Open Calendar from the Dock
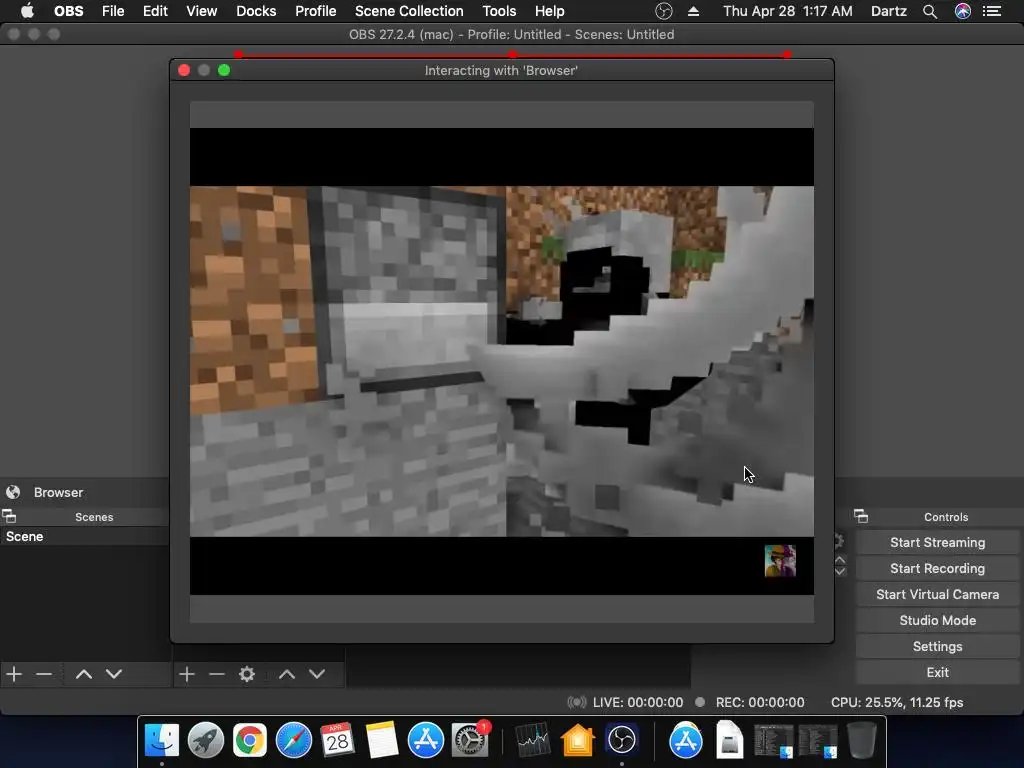The width and height of the screenshot is (1024, 768). pyautogui.click(x=338, y=740)
